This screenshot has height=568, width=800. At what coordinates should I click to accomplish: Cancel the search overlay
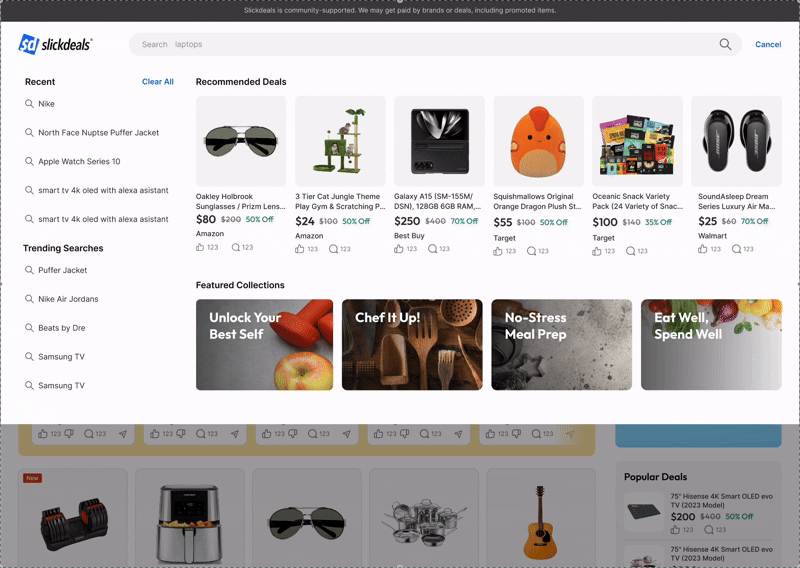(768, 44)
